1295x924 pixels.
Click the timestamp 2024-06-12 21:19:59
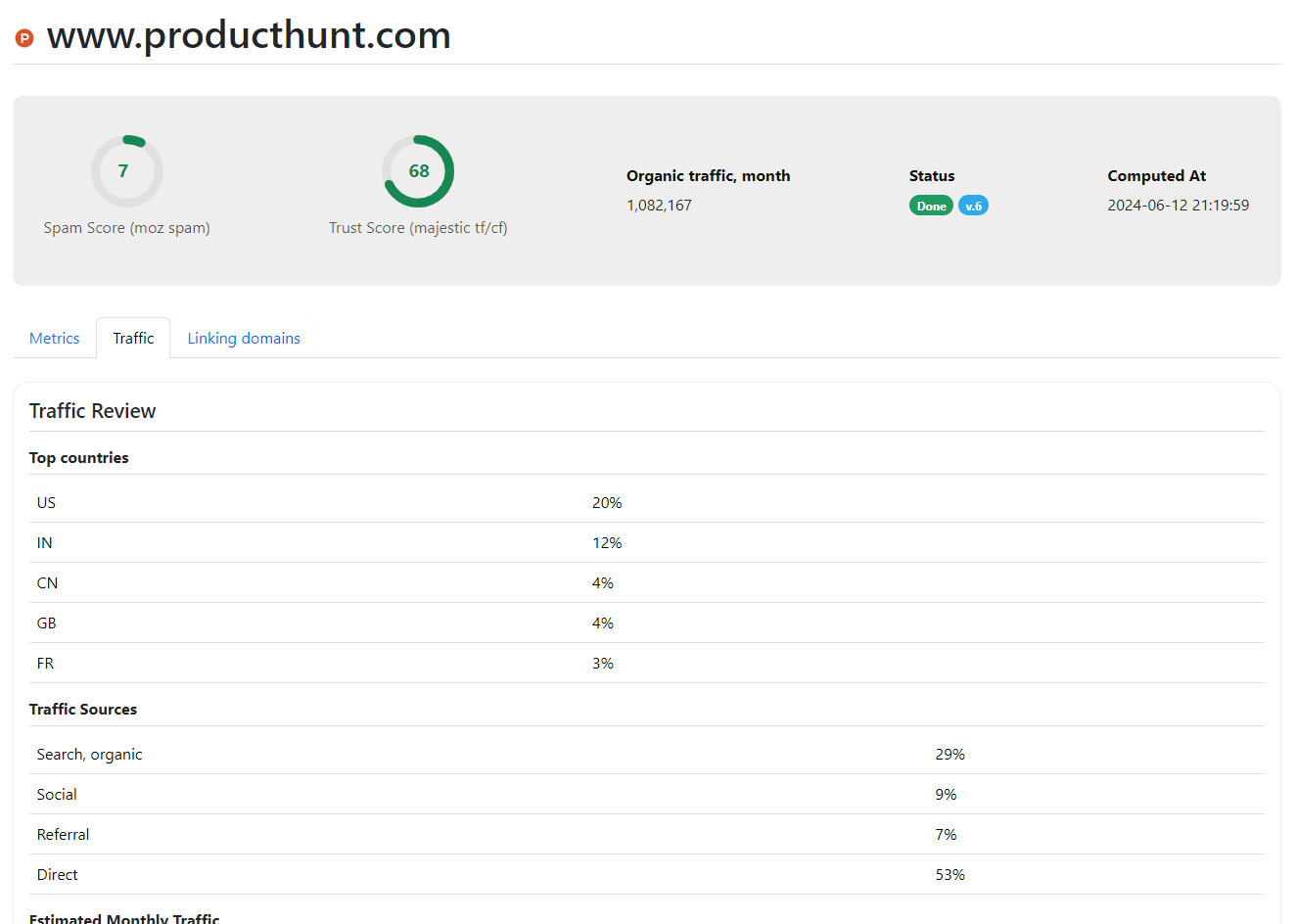1179,206
